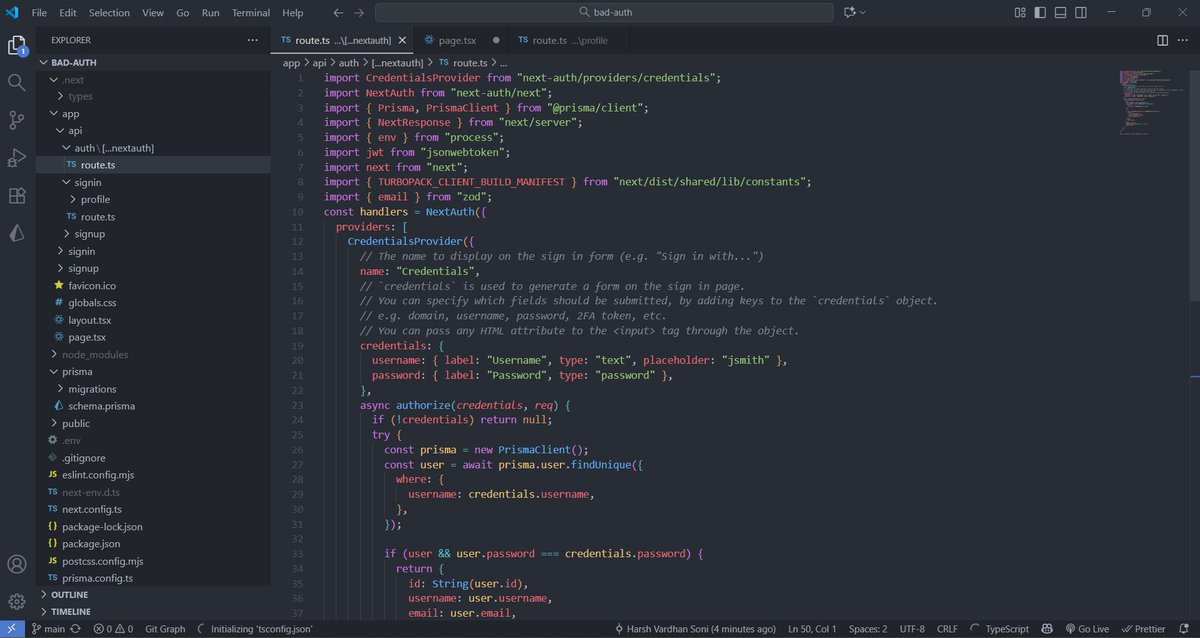Screen dimensions: 1200x638
Task: Open editor More Actions ellipsis
Action: tap(1184, 40)
